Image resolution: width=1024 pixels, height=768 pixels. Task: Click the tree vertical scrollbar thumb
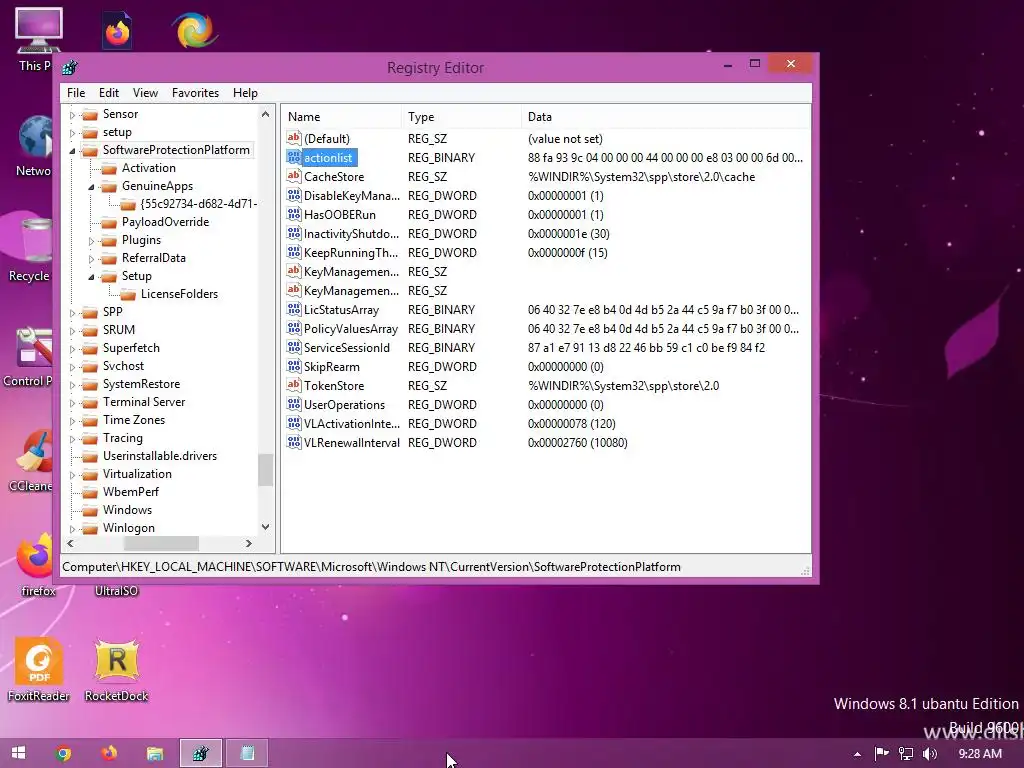point(265,470)
